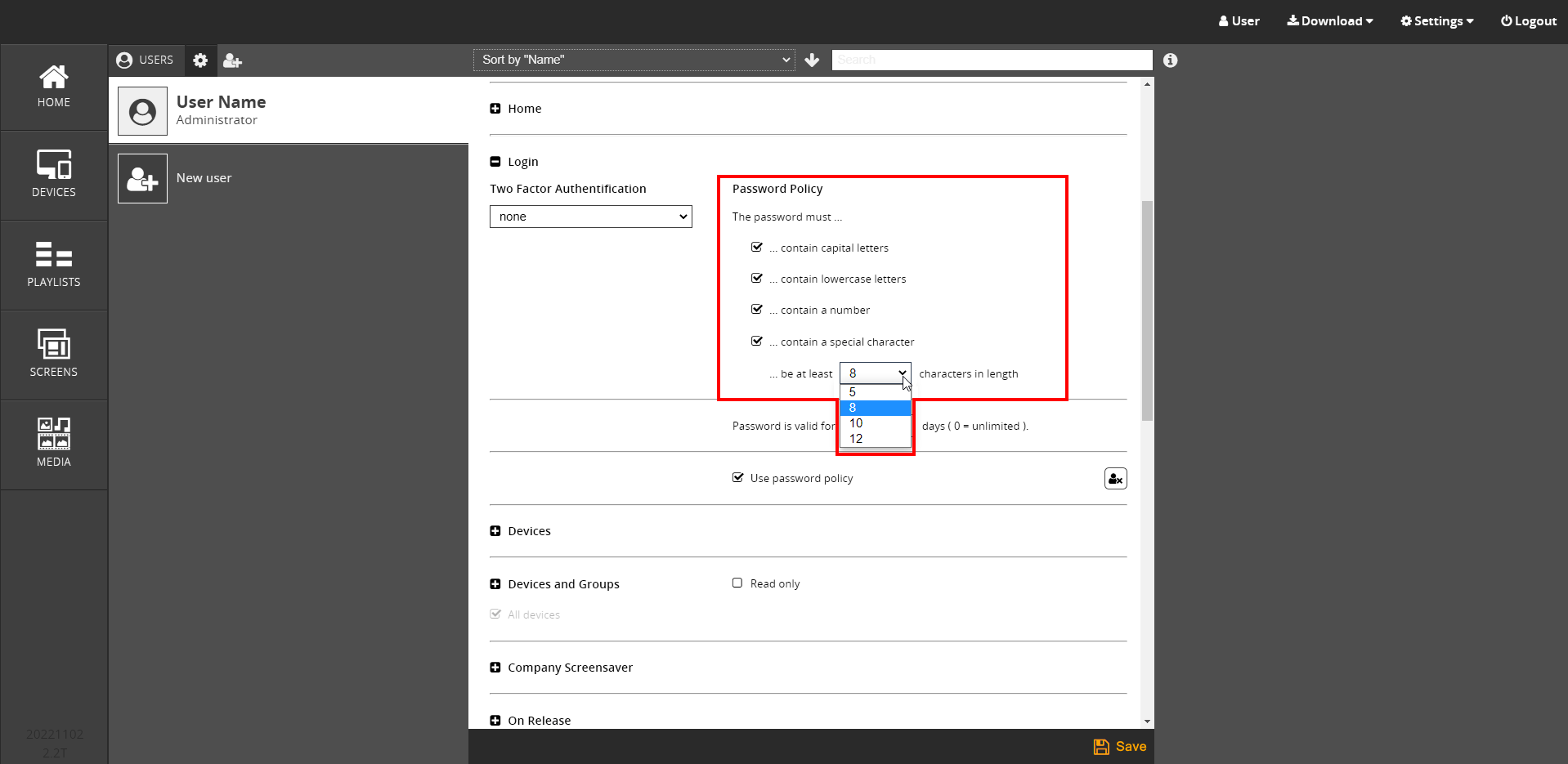Open the Settings menu in top bar
1568x764 pixels.
[1436, 21]
